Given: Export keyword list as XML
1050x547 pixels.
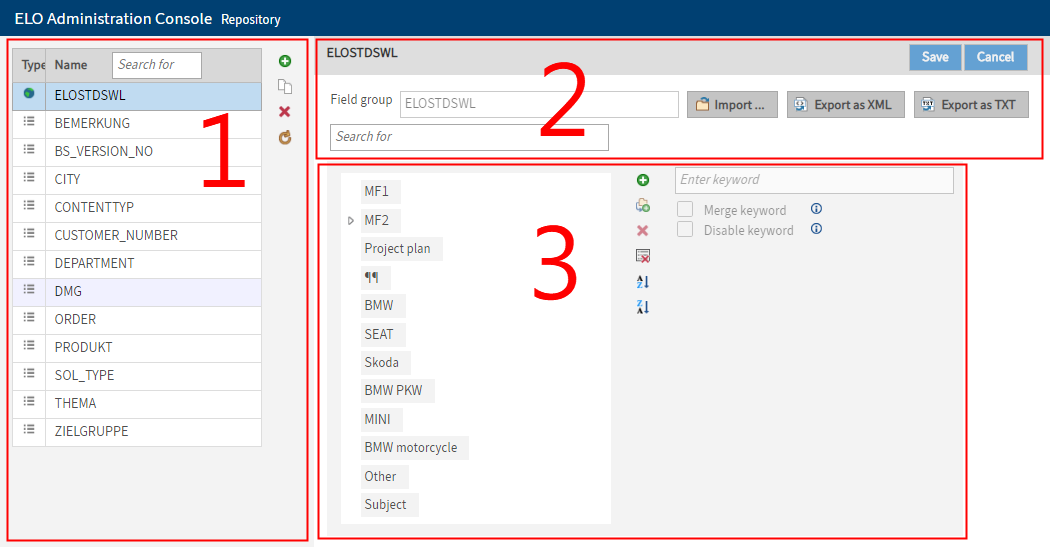Looking at the screenshot, I should 845,104.
